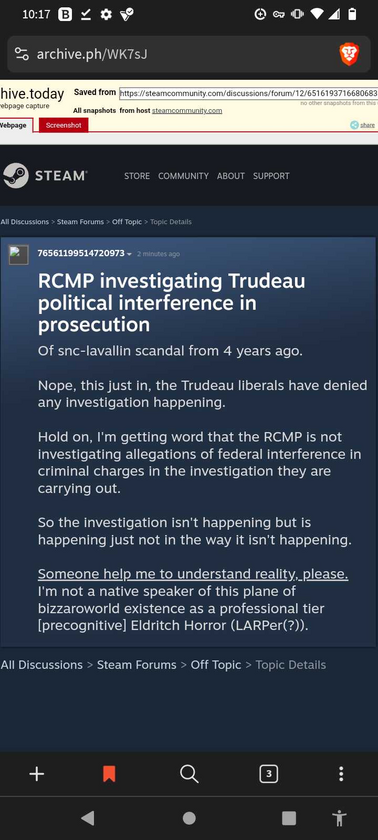Tap the orange bookmark icon
Viewport: 378px width, 840px height.
(109, 774)
